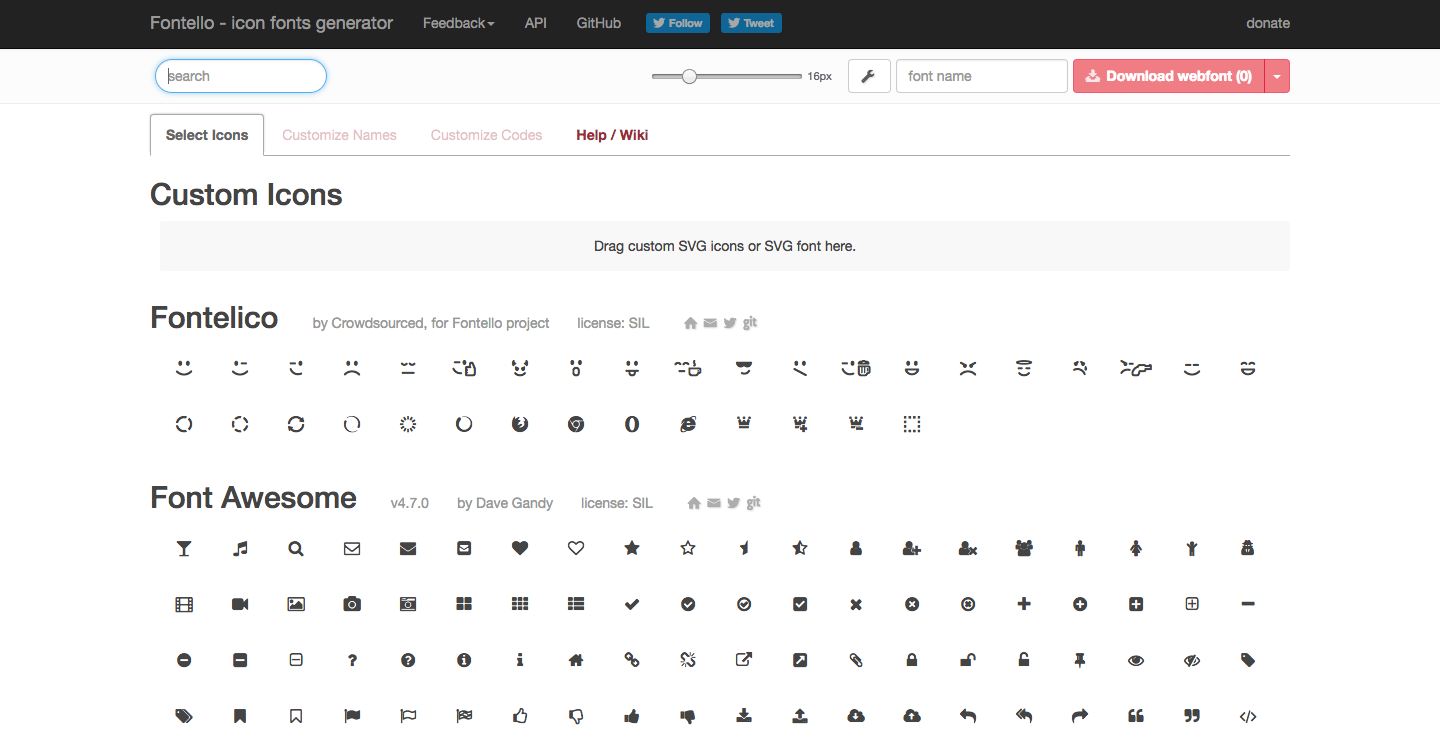The height and width of the screenshot is (755, 1440).
Task: Choose the pushpin icon
Action: point(1080,660)
